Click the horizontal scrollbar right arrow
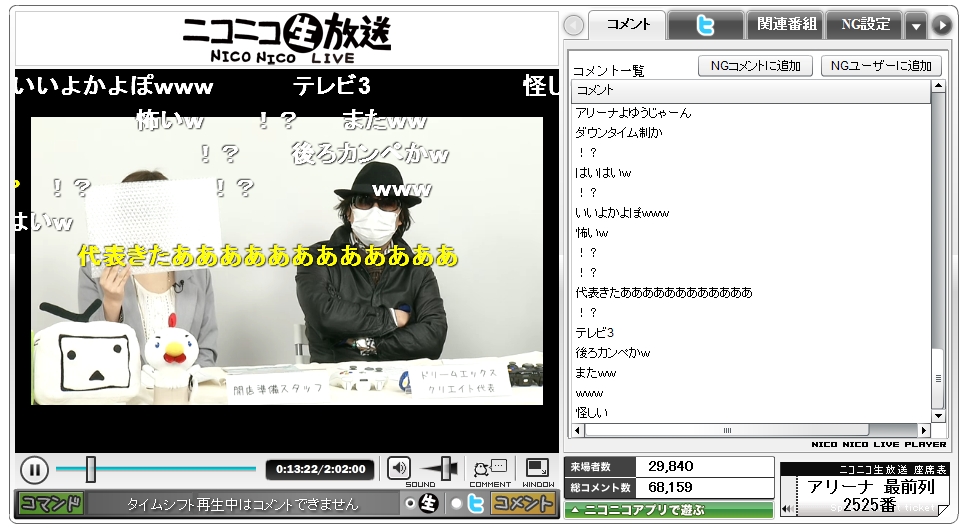 pyautogui.click(x=924, y=430)
